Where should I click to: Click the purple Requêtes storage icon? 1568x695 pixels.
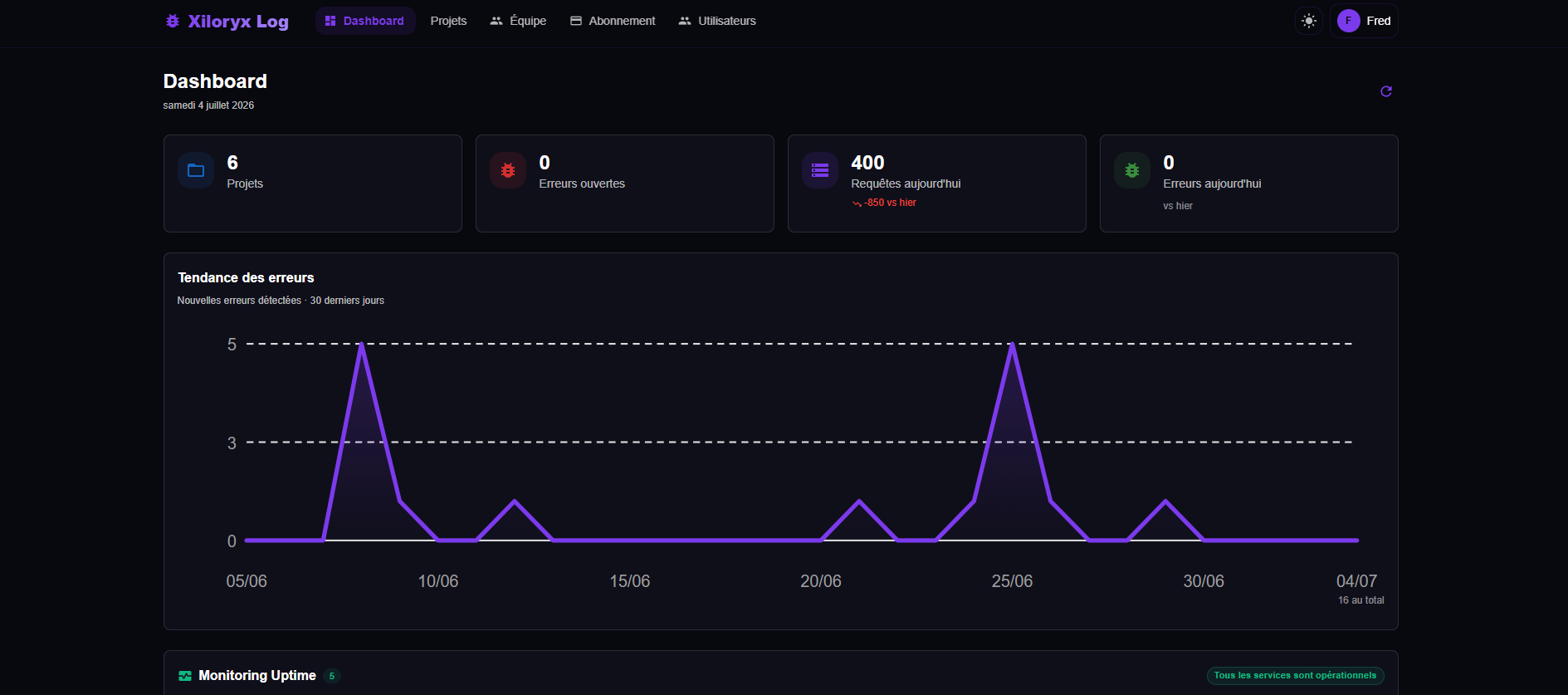pyautogui.click(x=820, y=170)
